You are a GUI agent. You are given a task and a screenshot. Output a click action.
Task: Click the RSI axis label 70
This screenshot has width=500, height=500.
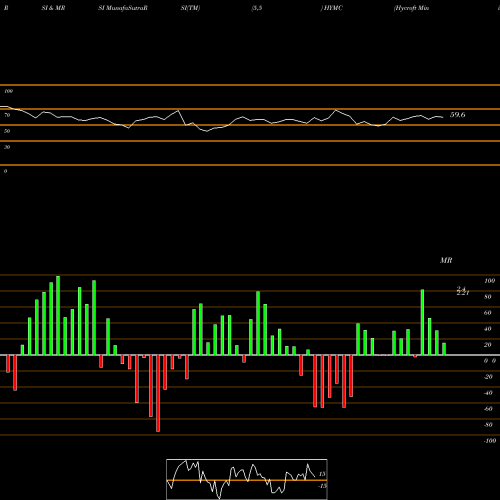click(x=7, y=115)
